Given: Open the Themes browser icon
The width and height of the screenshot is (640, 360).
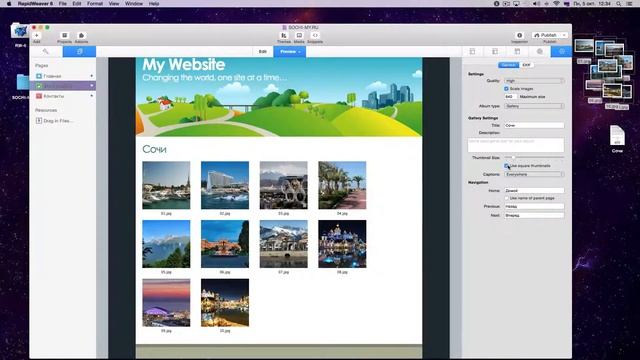Looking at the screenshot, I should (x=284, y=36).
